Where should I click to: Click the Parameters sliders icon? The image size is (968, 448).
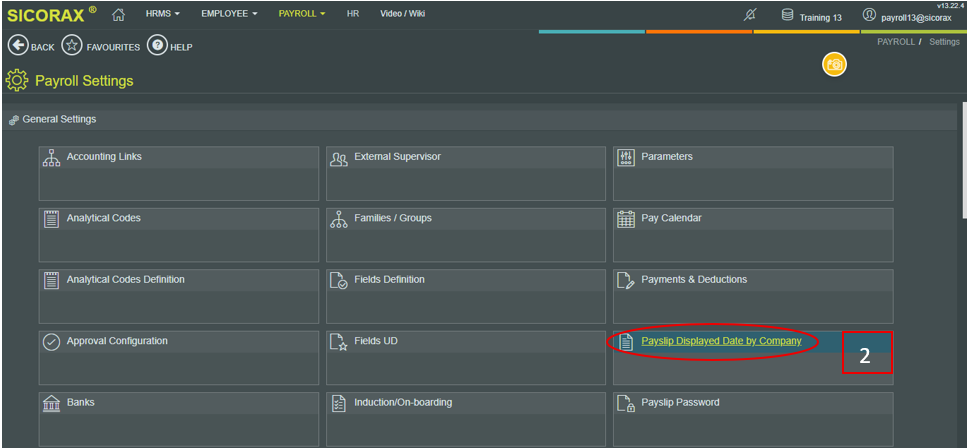click(x=626, y=158)
